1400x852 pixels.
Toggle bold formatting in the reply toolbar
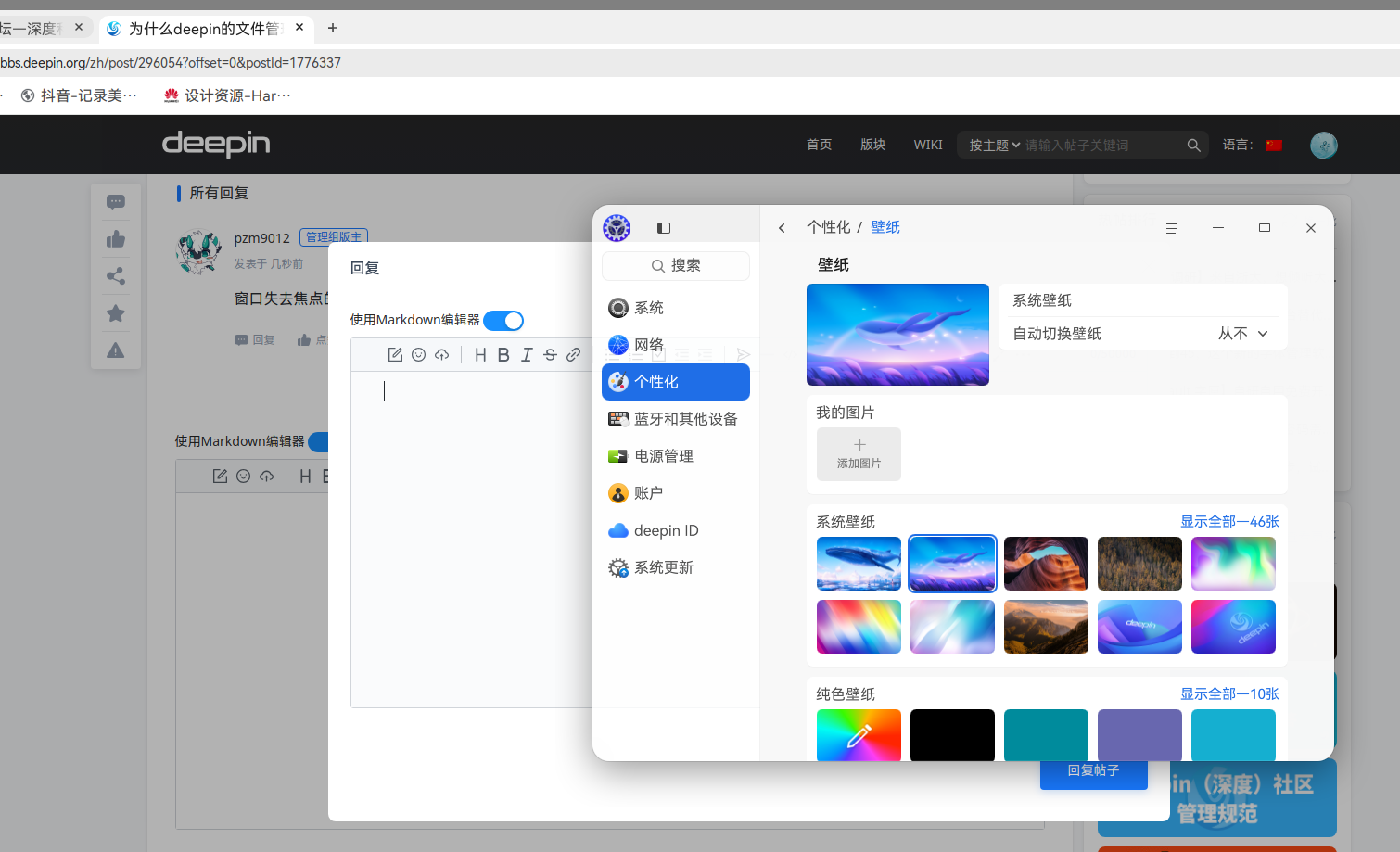click(503, 354)
